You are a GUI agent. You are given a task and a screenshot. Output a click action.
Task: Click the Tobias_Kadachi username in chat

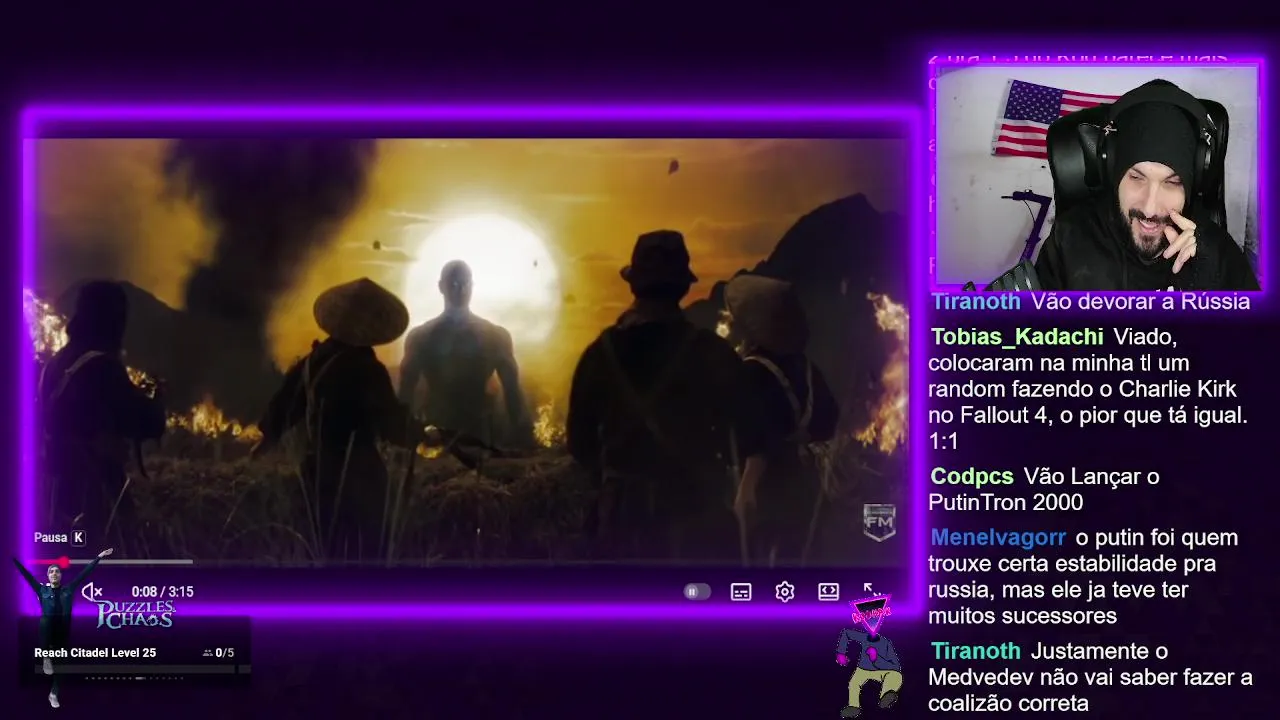coord(1017,337)
